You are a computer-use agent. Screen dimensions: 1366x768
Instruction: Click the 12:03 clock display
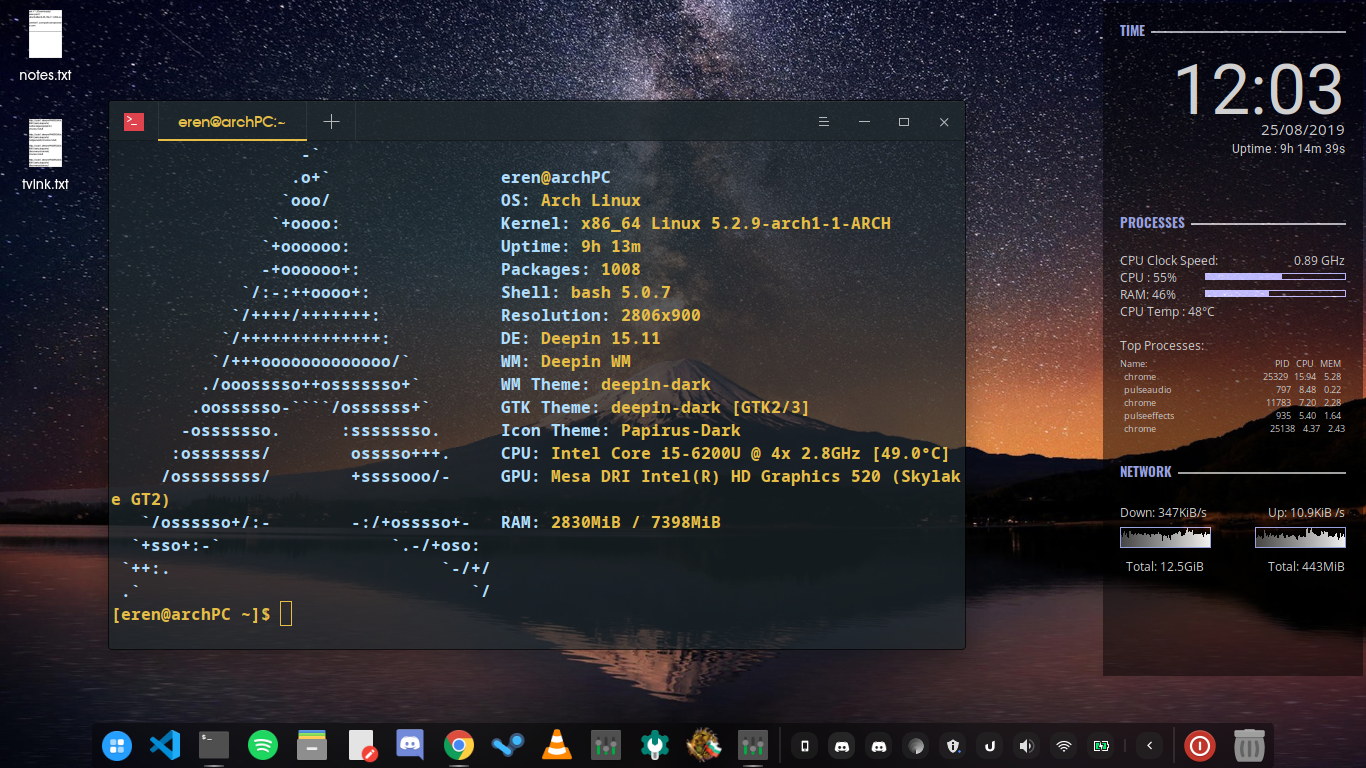[1258, 89]
